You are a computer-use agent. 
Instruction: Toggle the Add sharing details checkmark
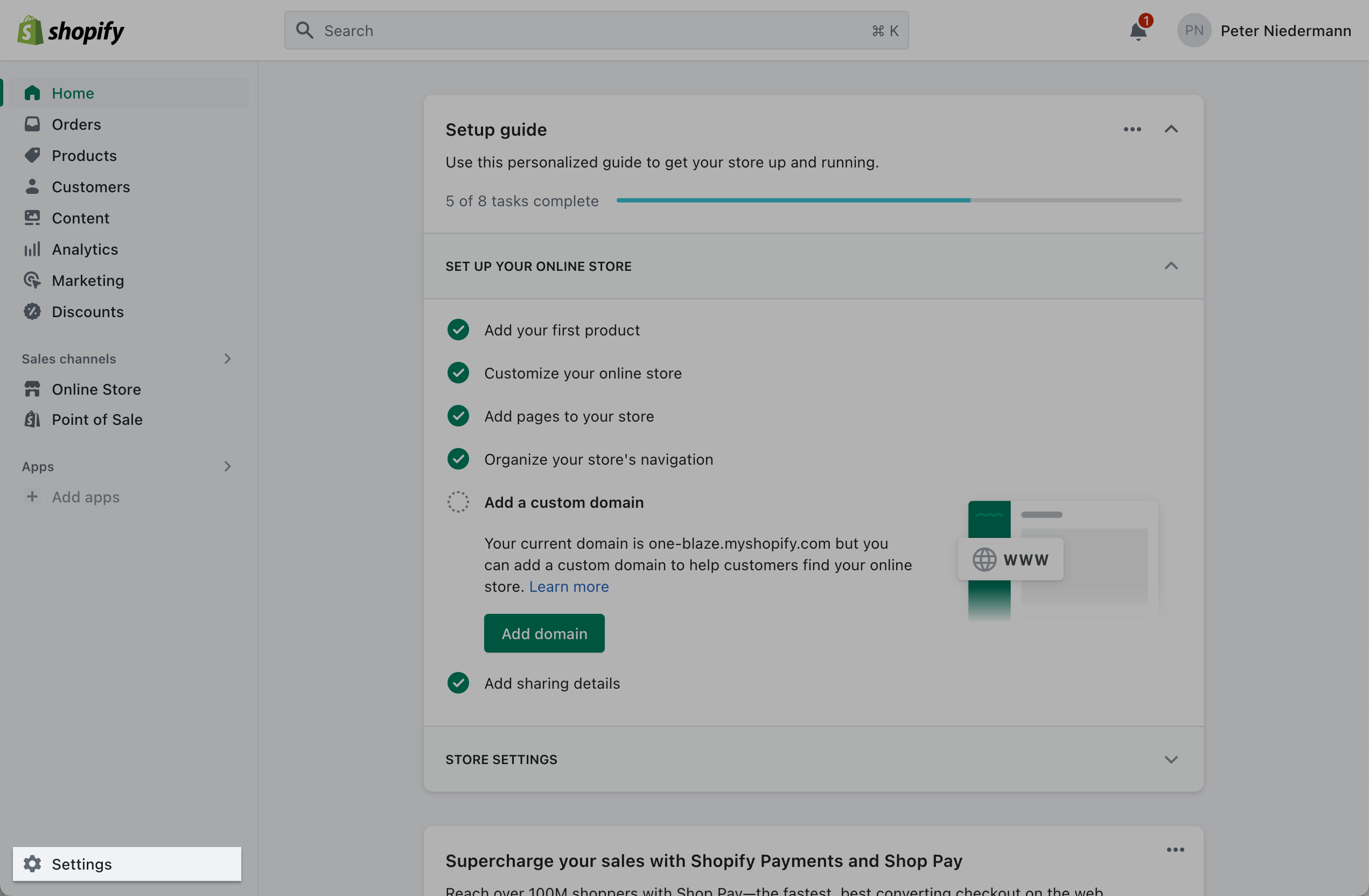coord(458,683)
